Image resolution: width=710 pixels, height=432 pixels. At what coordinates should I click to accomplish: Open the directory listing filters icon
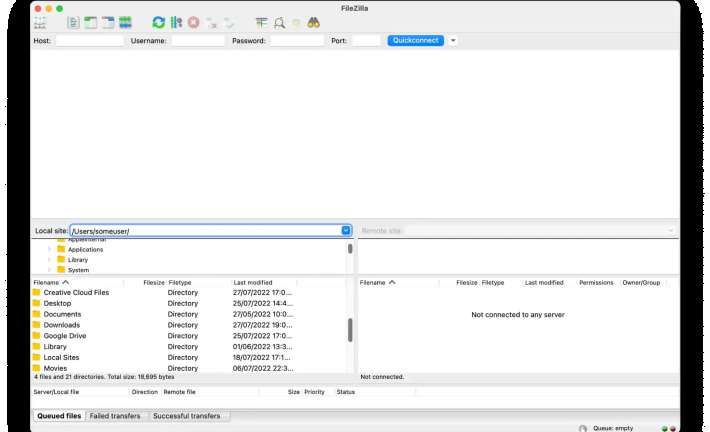click(x=261, y=23)
